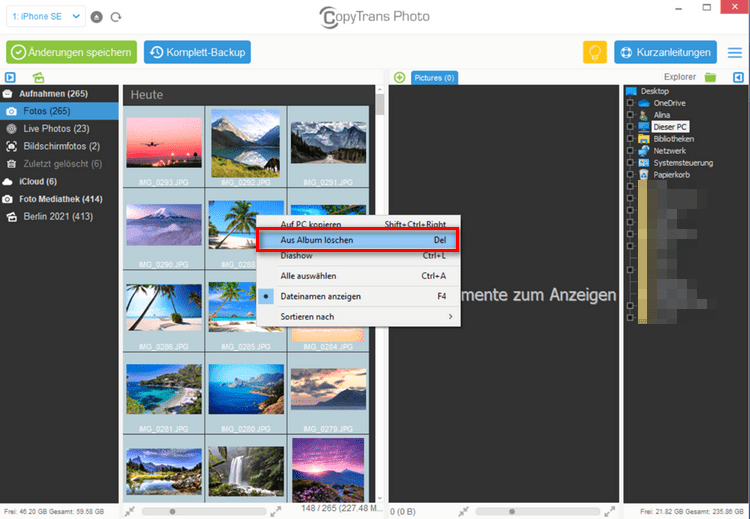Start Diashow from context menu

tap(359, 256)
